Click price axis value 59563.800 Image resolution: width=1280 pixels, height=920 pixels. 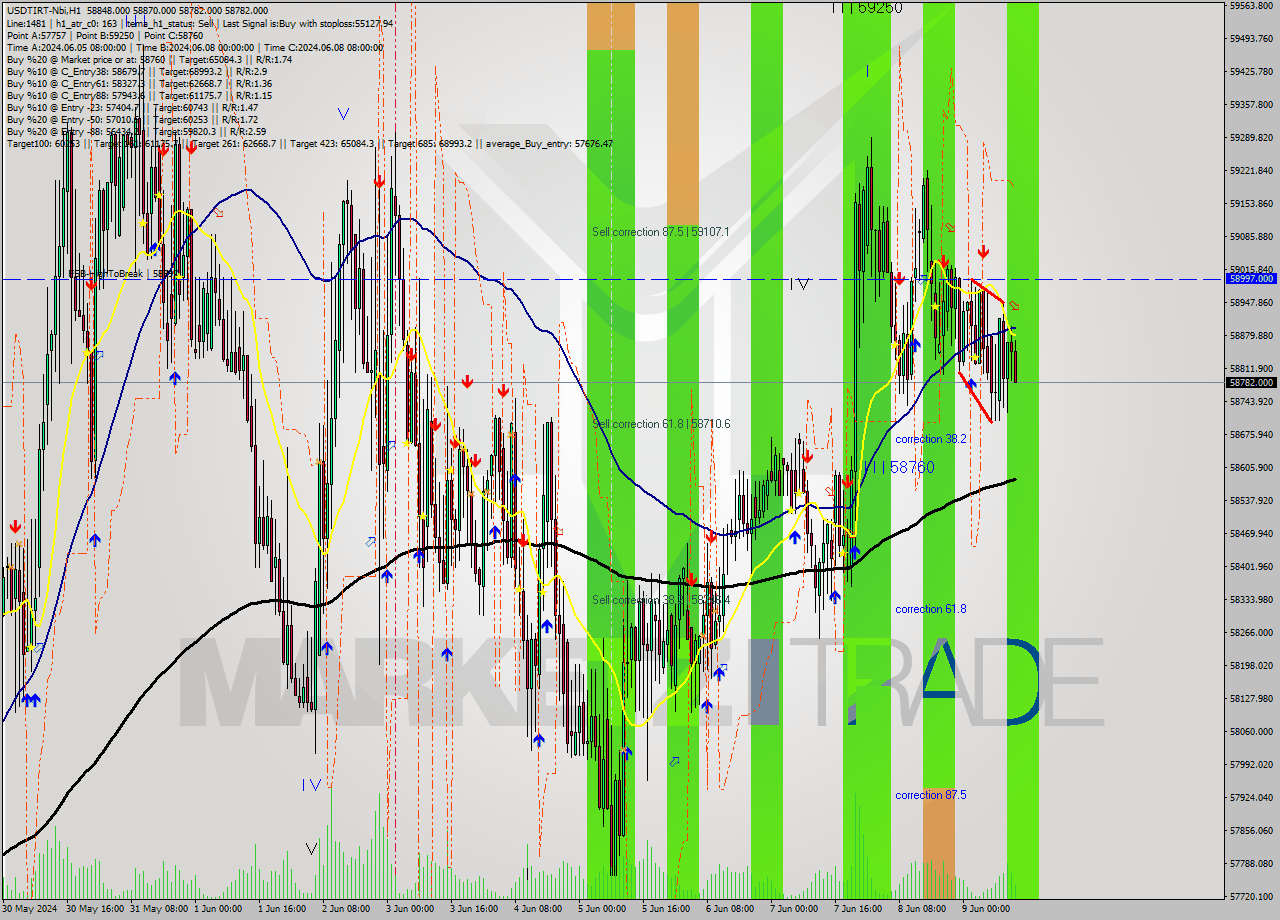[1251, 6]
